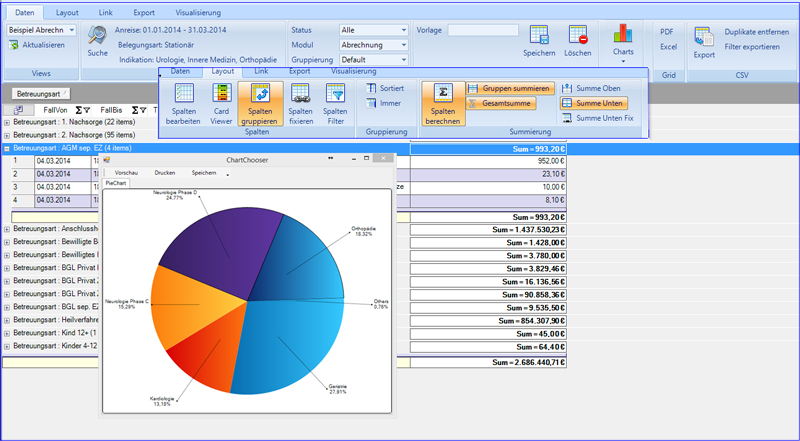800x441 pixels.
Task: Click the Aktualisieren refresh icon
Action: pos(14,45)
